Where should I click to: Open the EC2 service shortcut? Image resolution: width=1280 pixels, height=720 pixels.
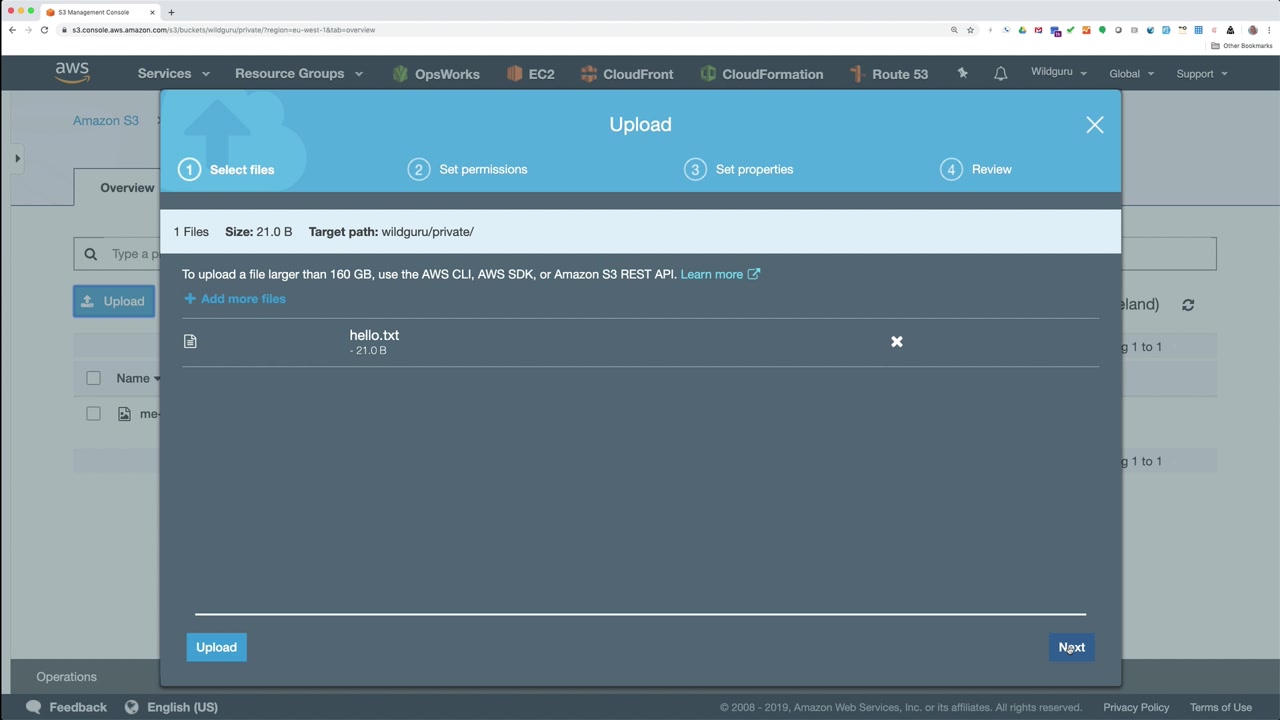click(x=530, y=74)
